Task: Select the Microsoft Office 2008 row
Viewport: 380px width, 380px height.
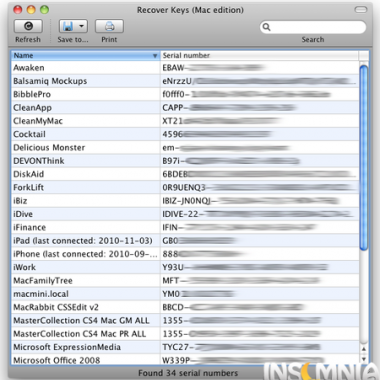Action: (x=185, y=360)
